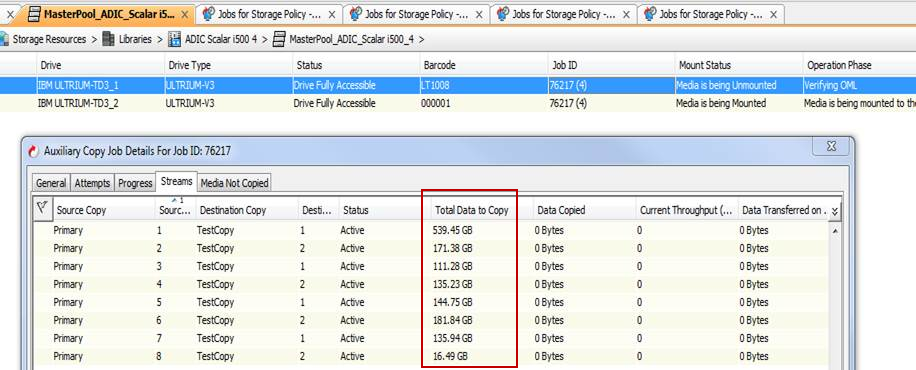This screenshot has height=370, width=916.
Task: Click the Libraries breadcrumb link
Action: [135, 39]
